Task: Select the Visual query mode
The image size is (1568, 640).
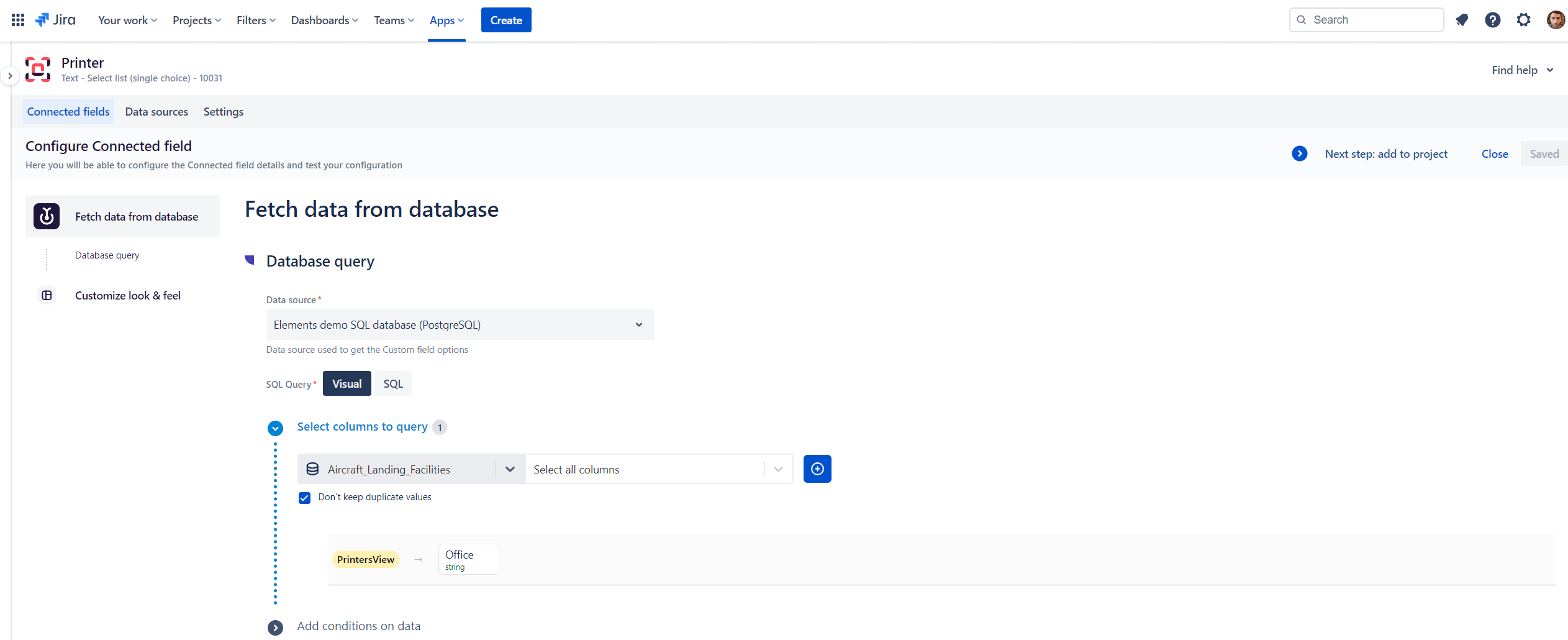Action: (347, 384)
